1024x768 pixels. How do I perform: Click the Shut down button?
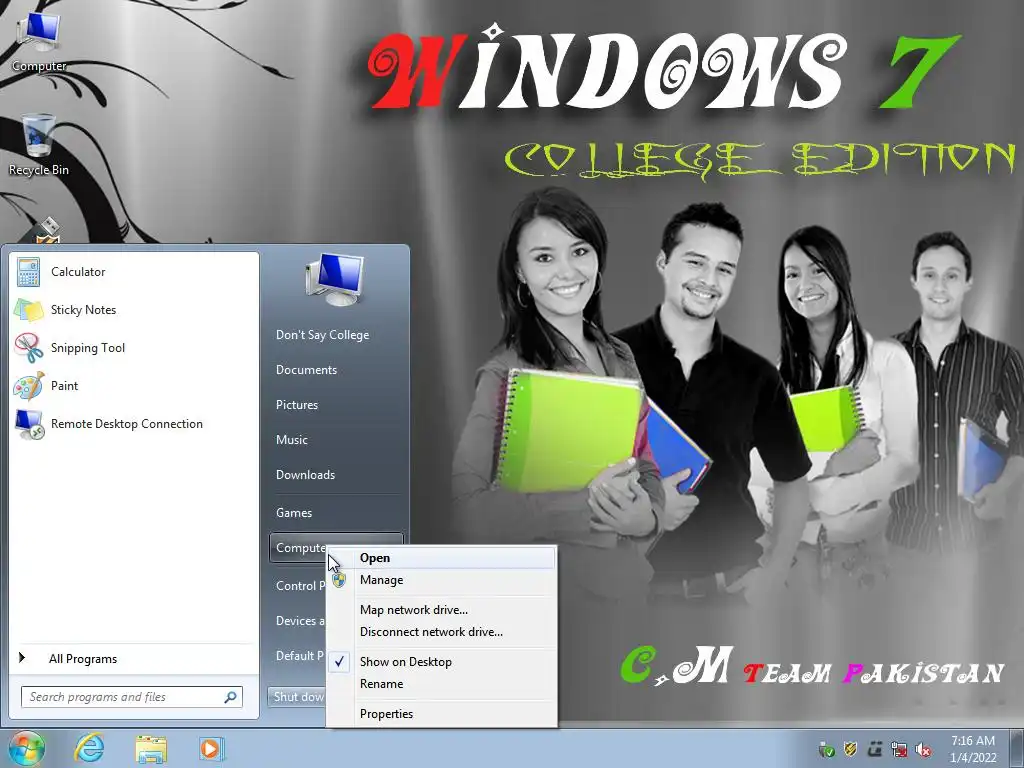point(298,697)
